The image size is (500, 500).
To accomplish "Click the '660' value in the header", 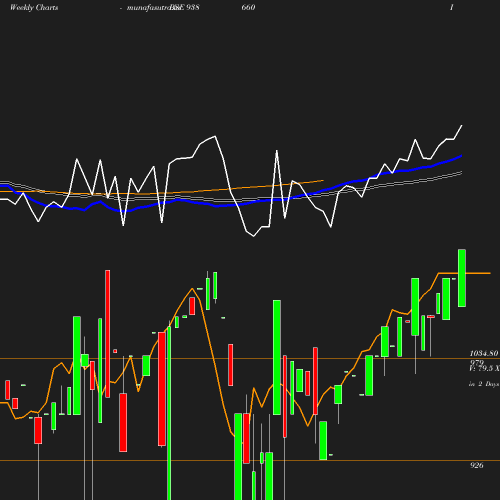I will coord(248,7).
